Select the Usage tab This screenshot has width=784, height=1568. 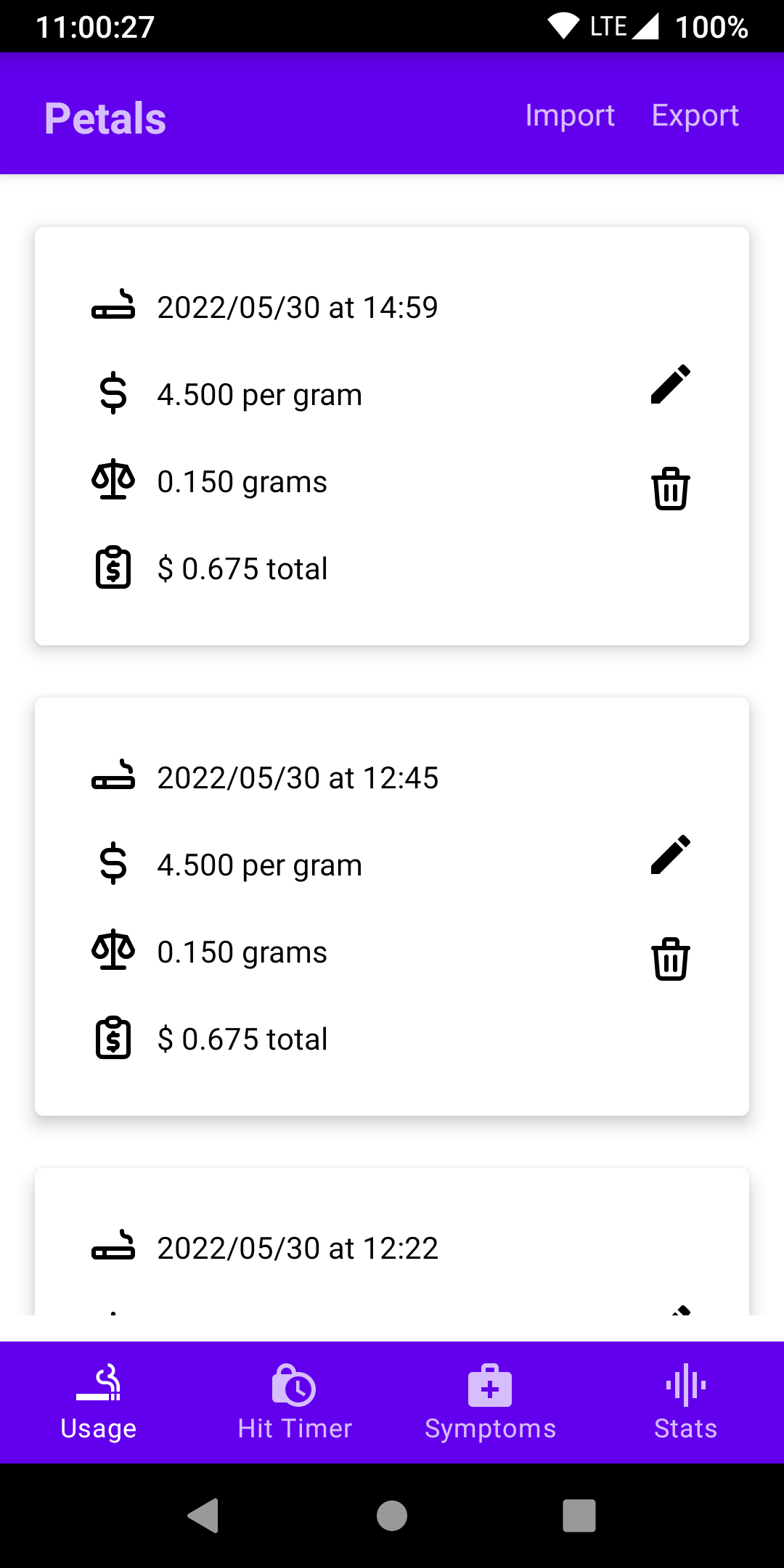click(99, 1402)
